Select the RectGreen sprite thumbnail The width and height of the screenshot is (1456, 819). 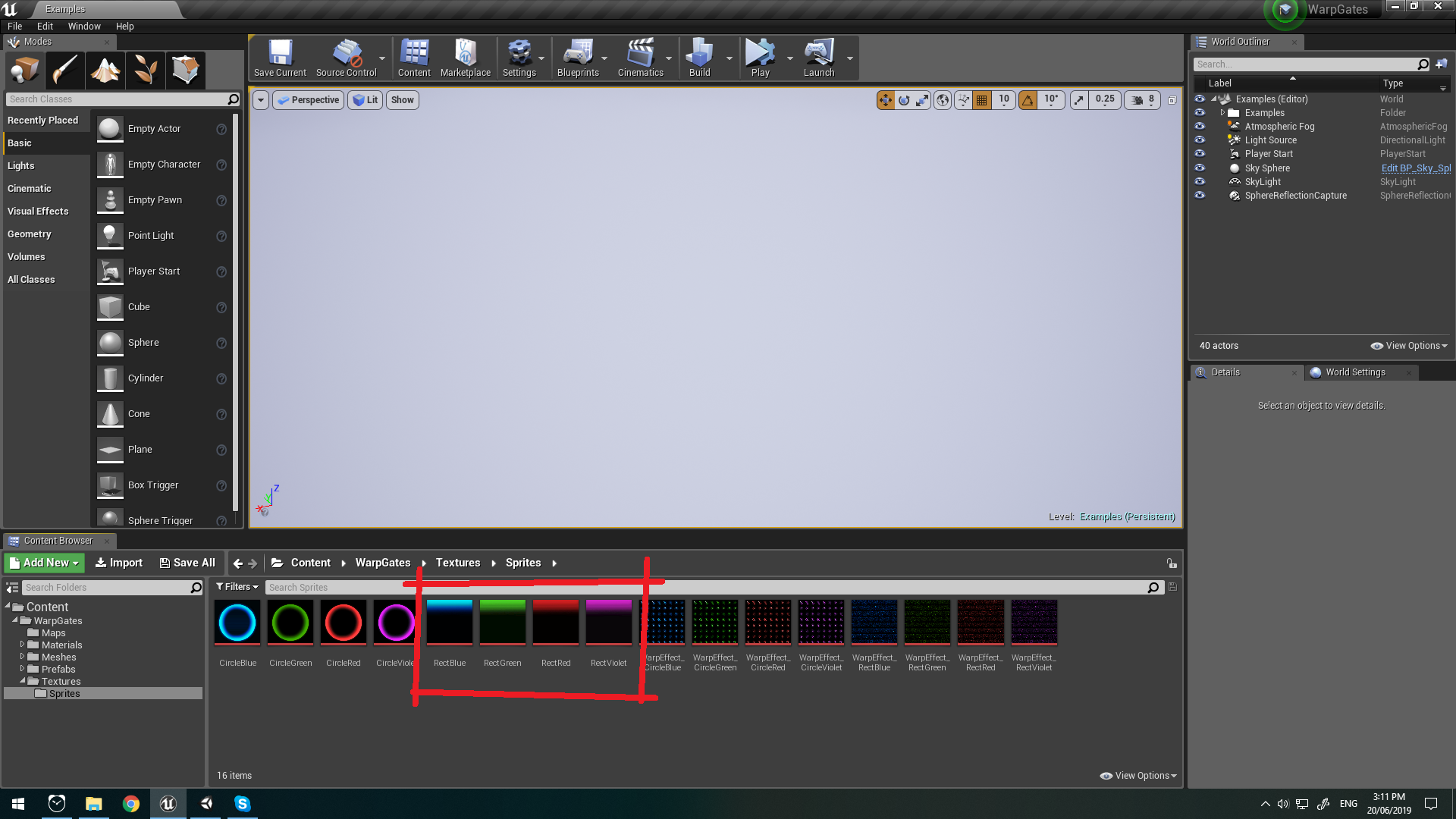coord(502,623)
